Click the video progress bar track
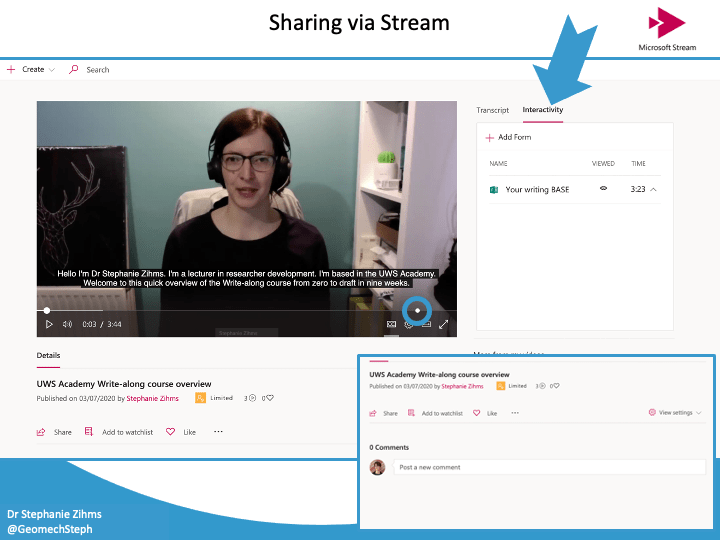 tap(247, 310)
